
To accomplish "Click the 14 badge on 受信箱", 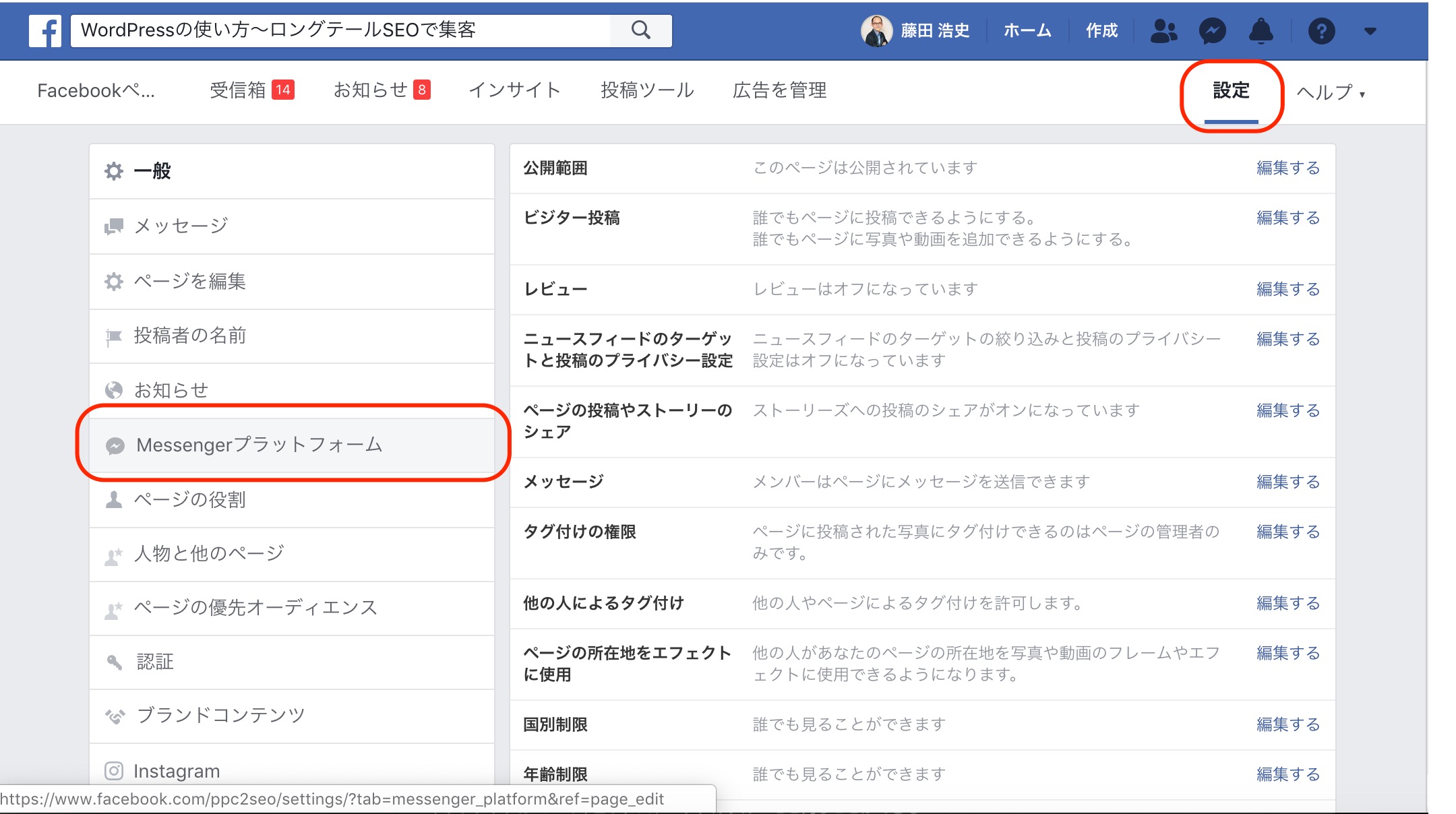I will click(x=283, y=90).
